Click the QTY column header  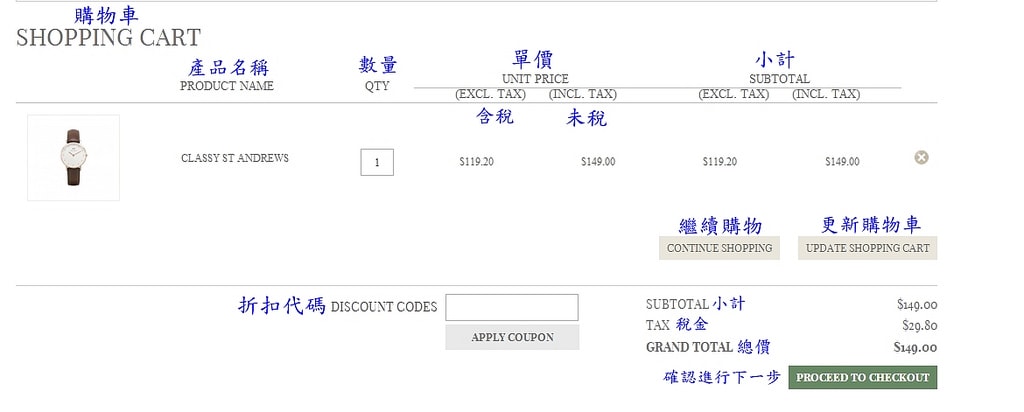(x=377, y=86)
